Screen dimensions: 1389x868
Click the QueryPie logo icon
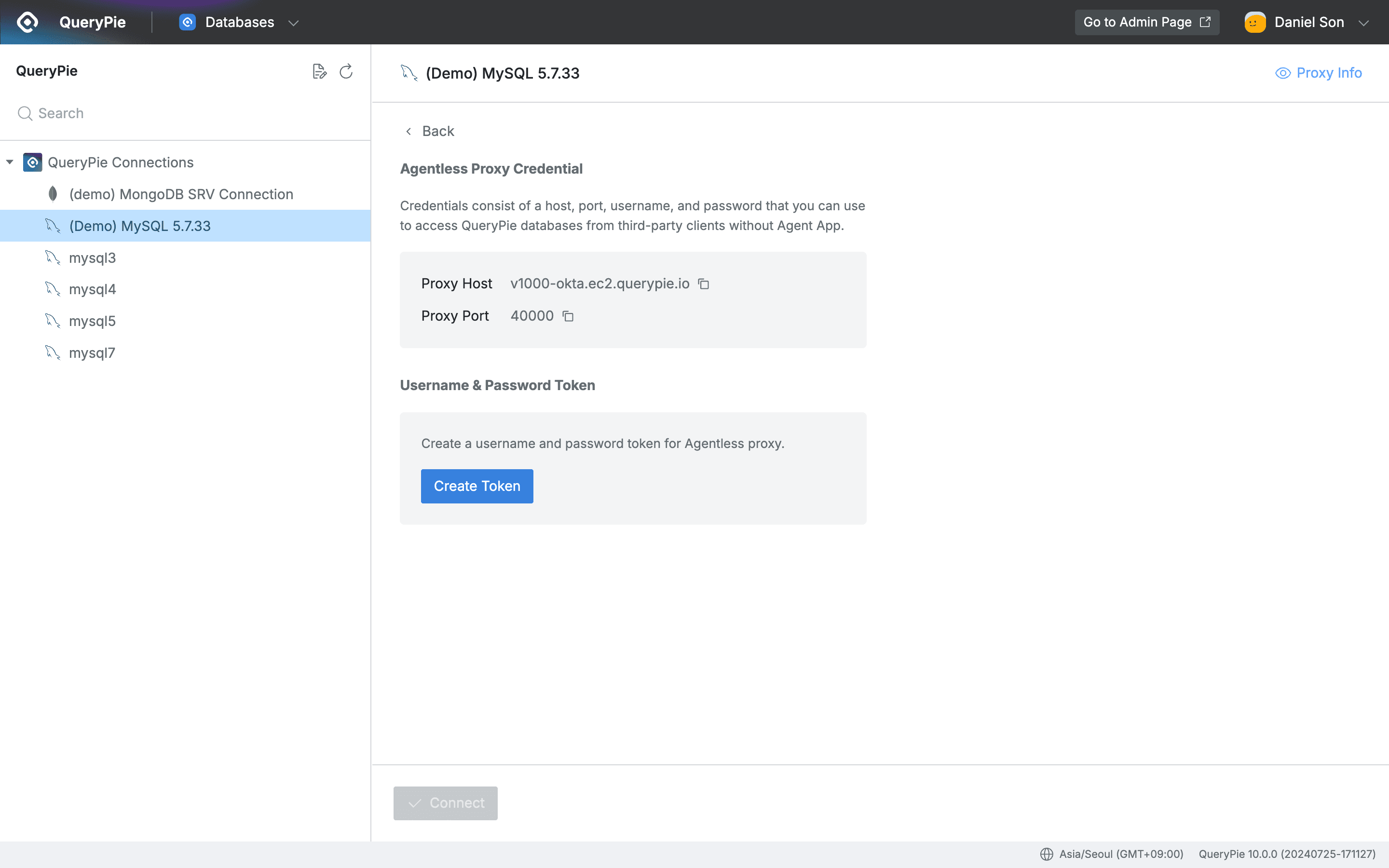tap(27, 22)
